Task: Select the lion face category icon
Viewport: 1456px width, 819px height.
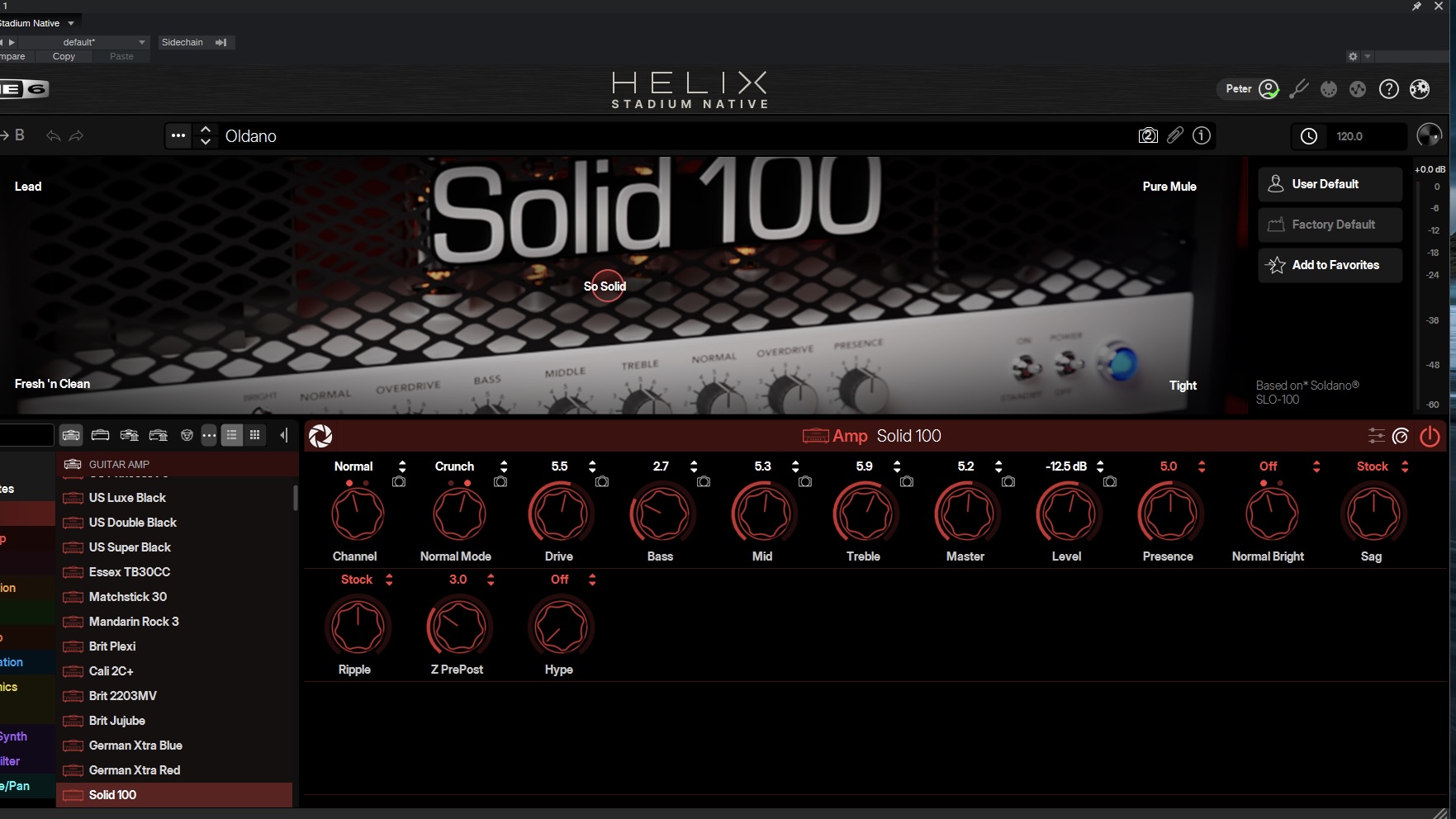Action: click(187, 435)
